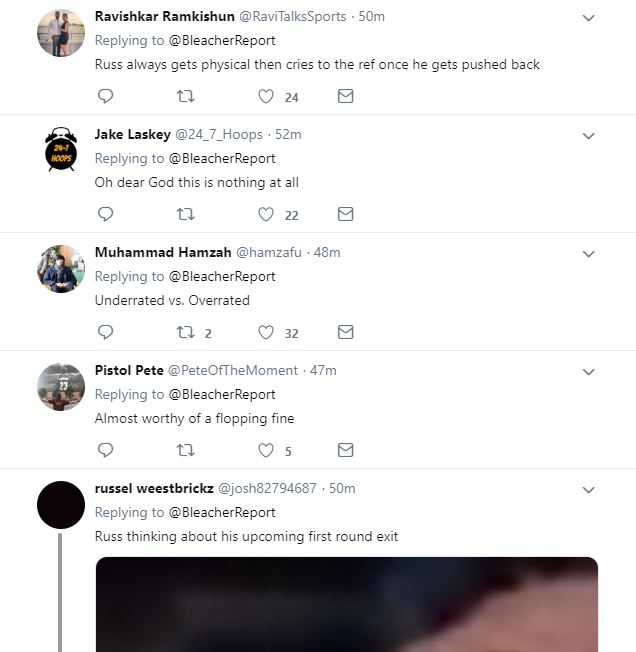This screenshot has width=636, height=652.
Task: Send Jake Laskey's tweet via direct message
Action: pyautogui.click(x=345, y=214)
